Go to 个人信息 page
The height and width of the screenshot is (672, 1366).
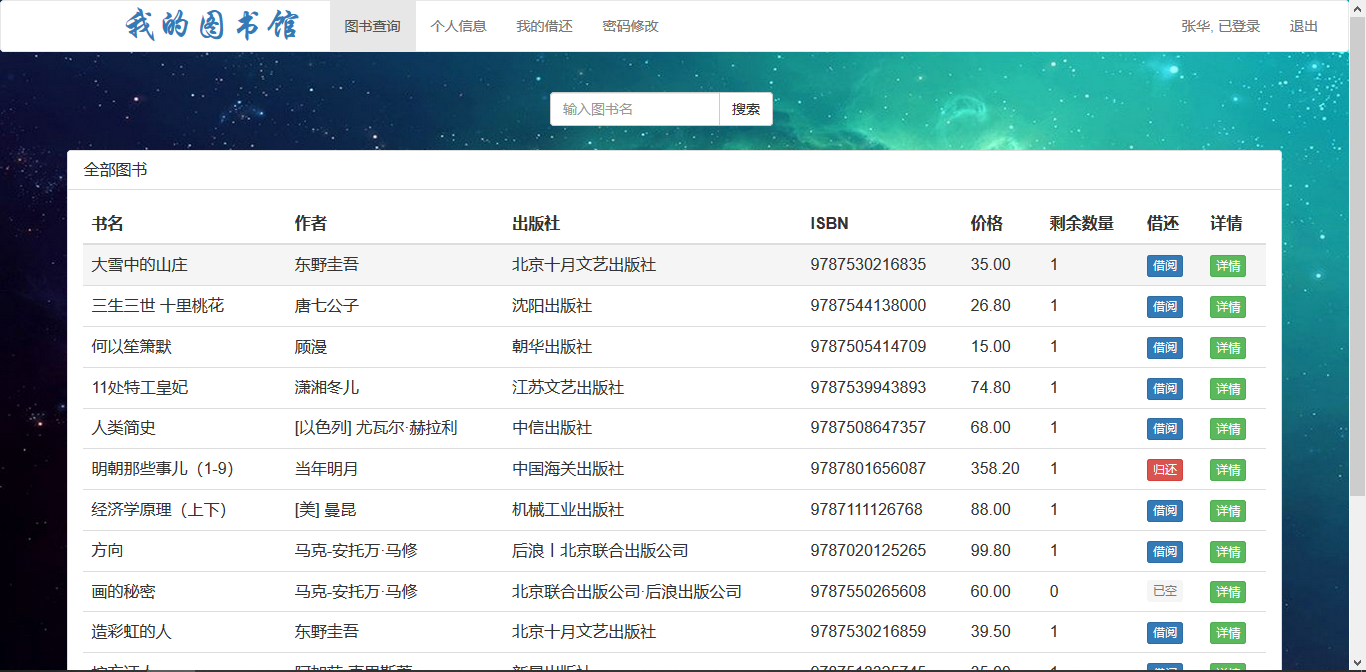pyautogui.click(x=459, y=26)
